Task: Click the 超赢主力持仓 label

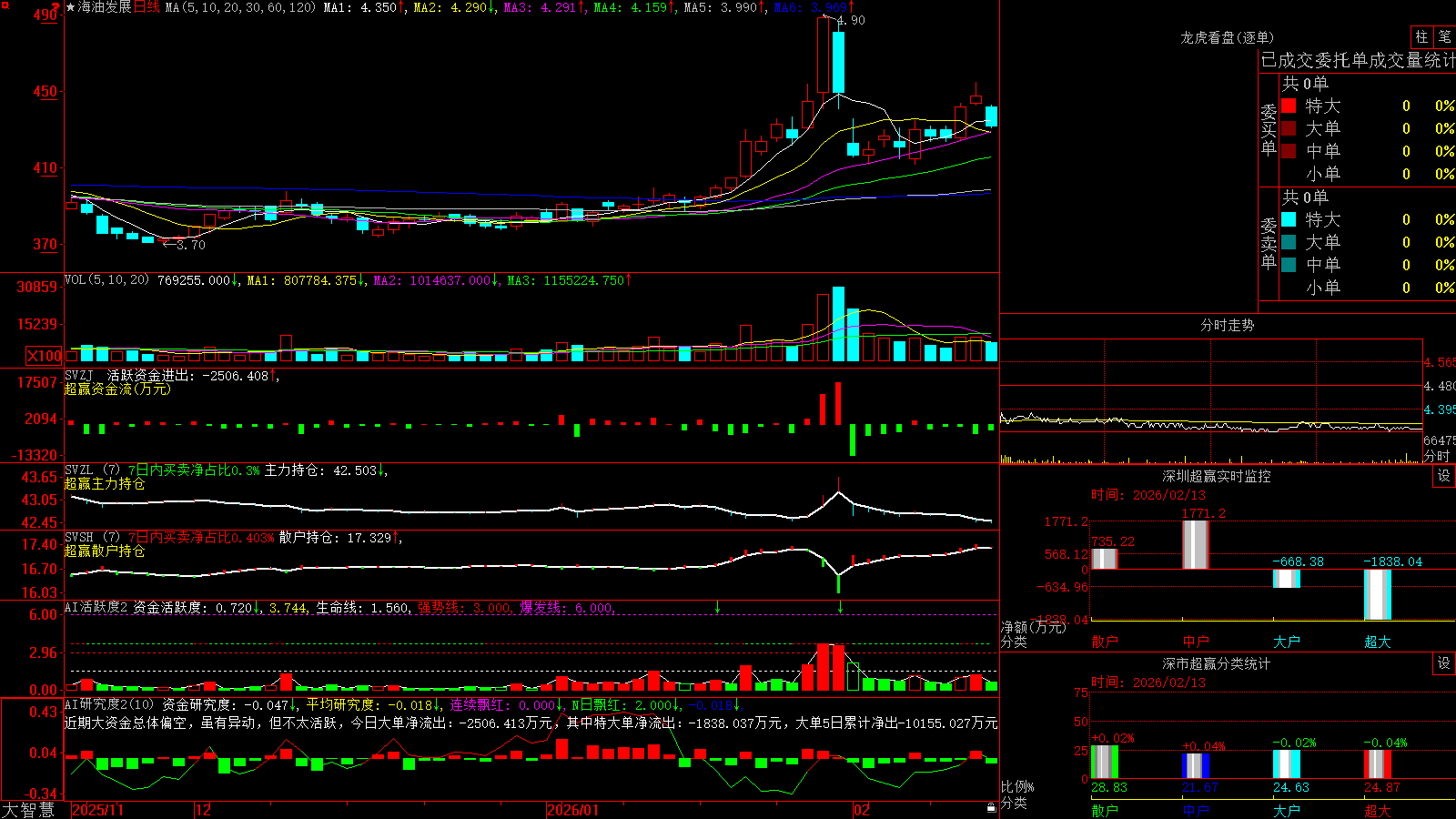Action: [x=105, y=483]
